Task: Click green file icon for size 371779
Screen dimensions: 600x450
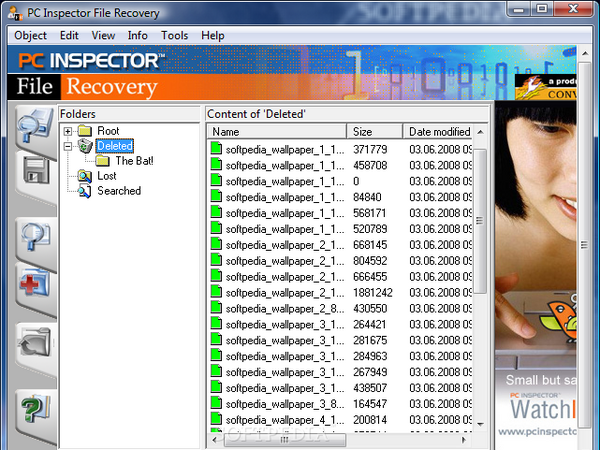Action: [216, 148]
